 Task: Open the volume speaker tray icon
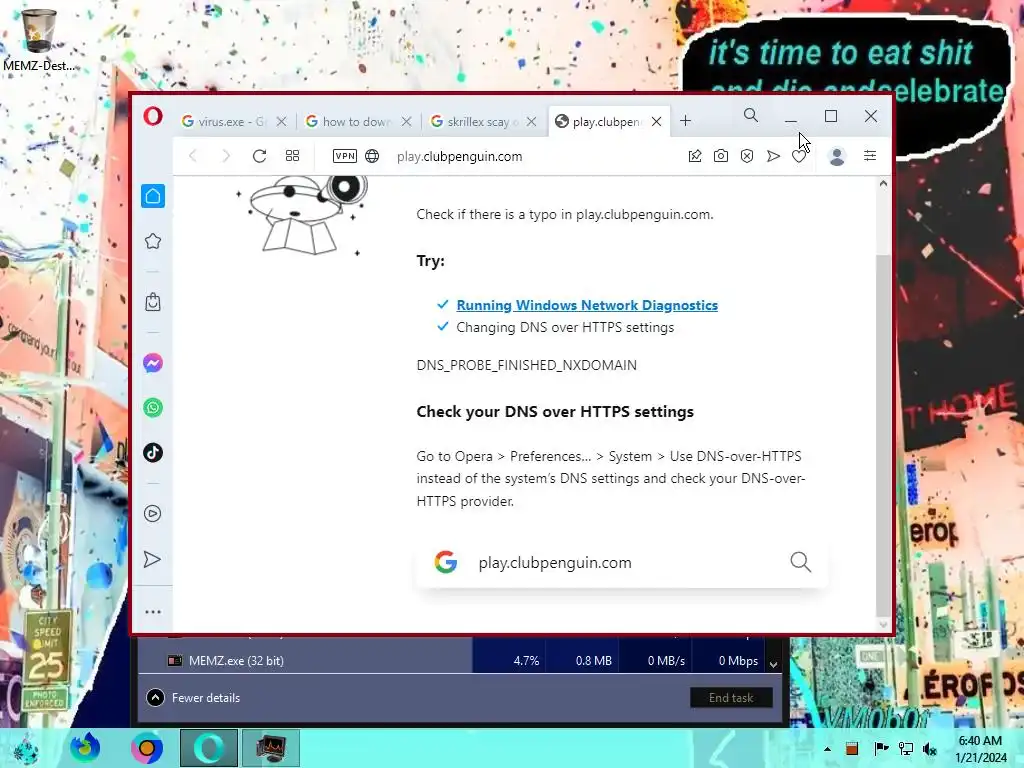tap(930, 749)
